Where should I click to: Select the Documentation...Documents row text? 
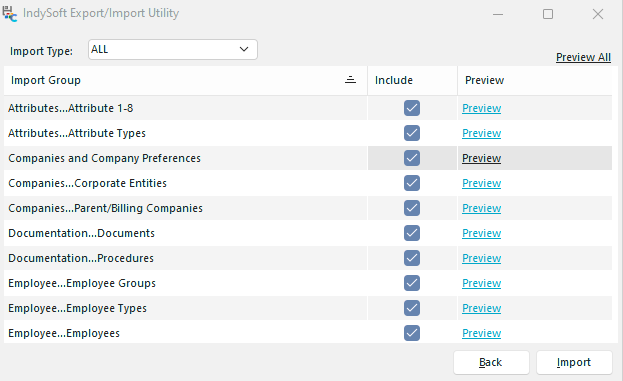click(81, 233)
